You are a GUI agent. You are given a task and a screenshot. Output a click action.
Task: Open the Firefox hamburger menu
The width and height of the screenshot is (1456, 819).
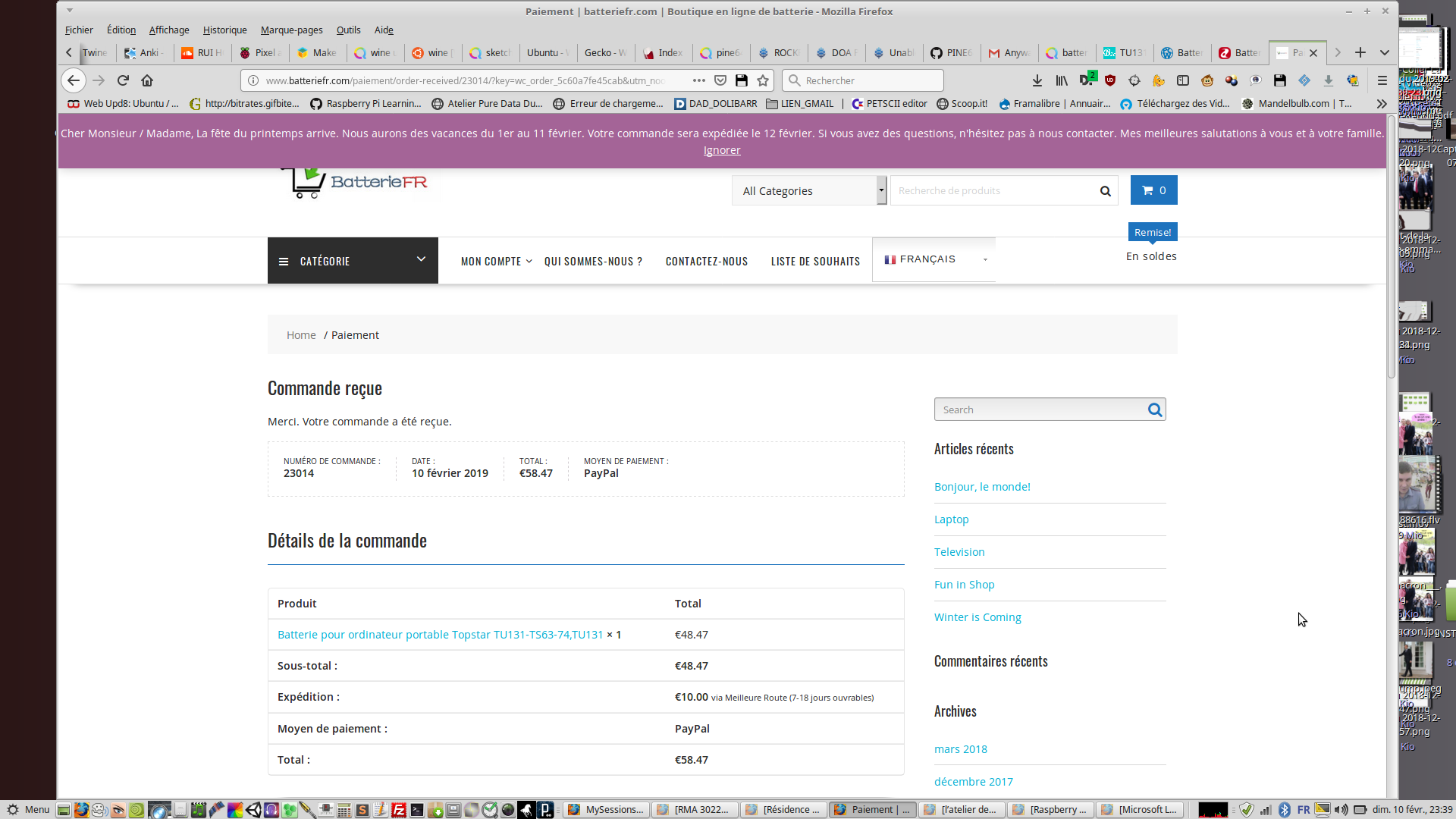(1382, 80)
